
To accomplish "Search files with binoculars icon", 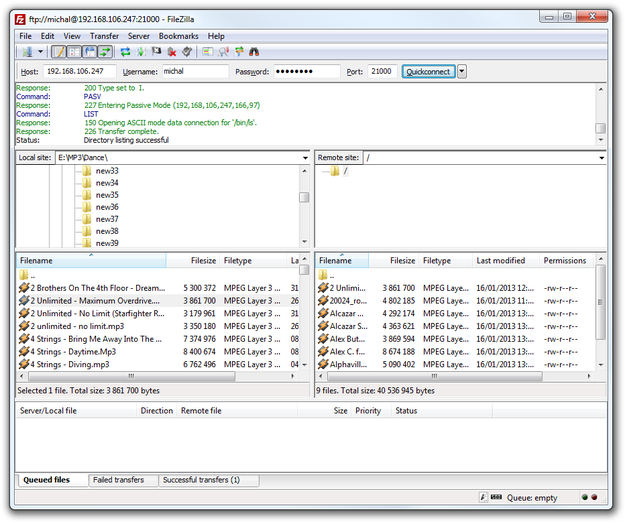I will [254, 52].
